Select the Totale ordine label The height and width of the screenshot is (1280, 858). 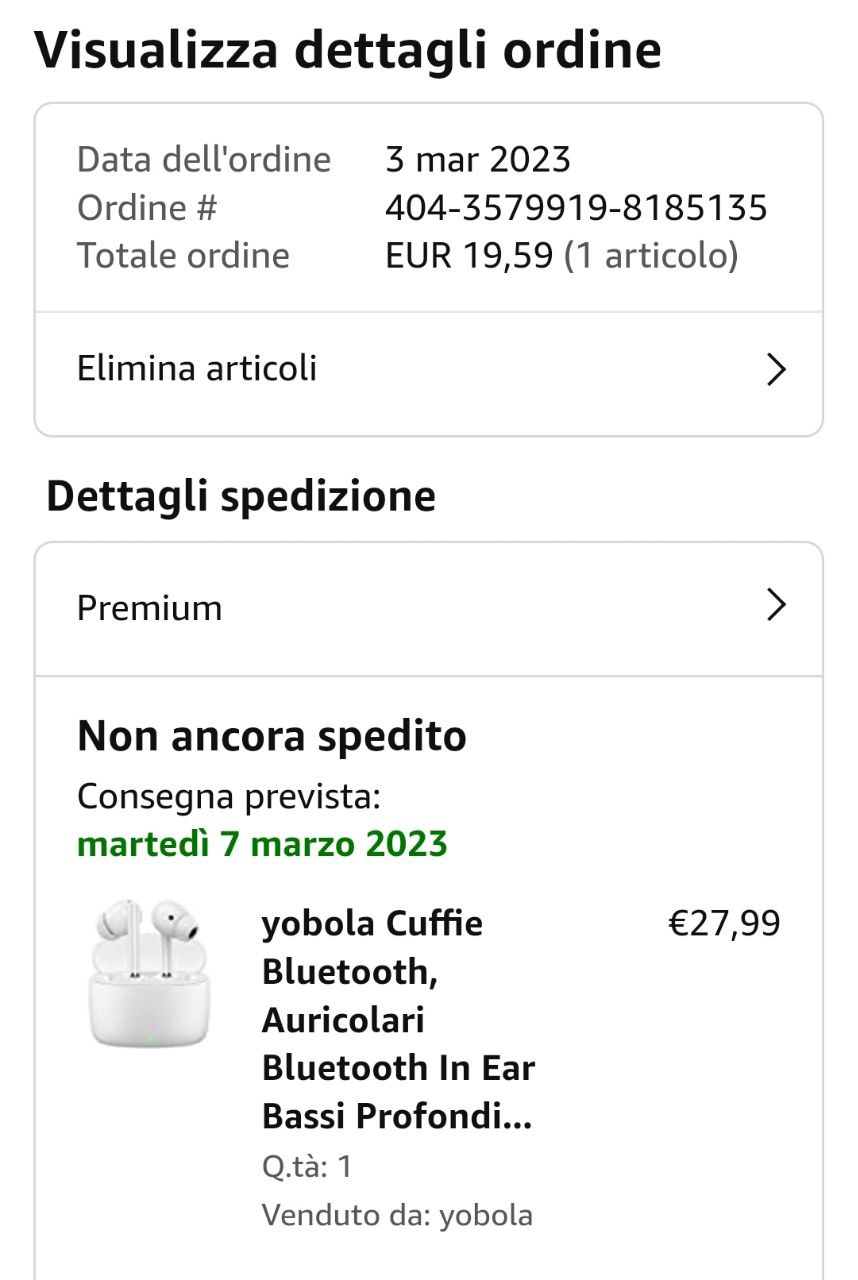click(184, 256)
